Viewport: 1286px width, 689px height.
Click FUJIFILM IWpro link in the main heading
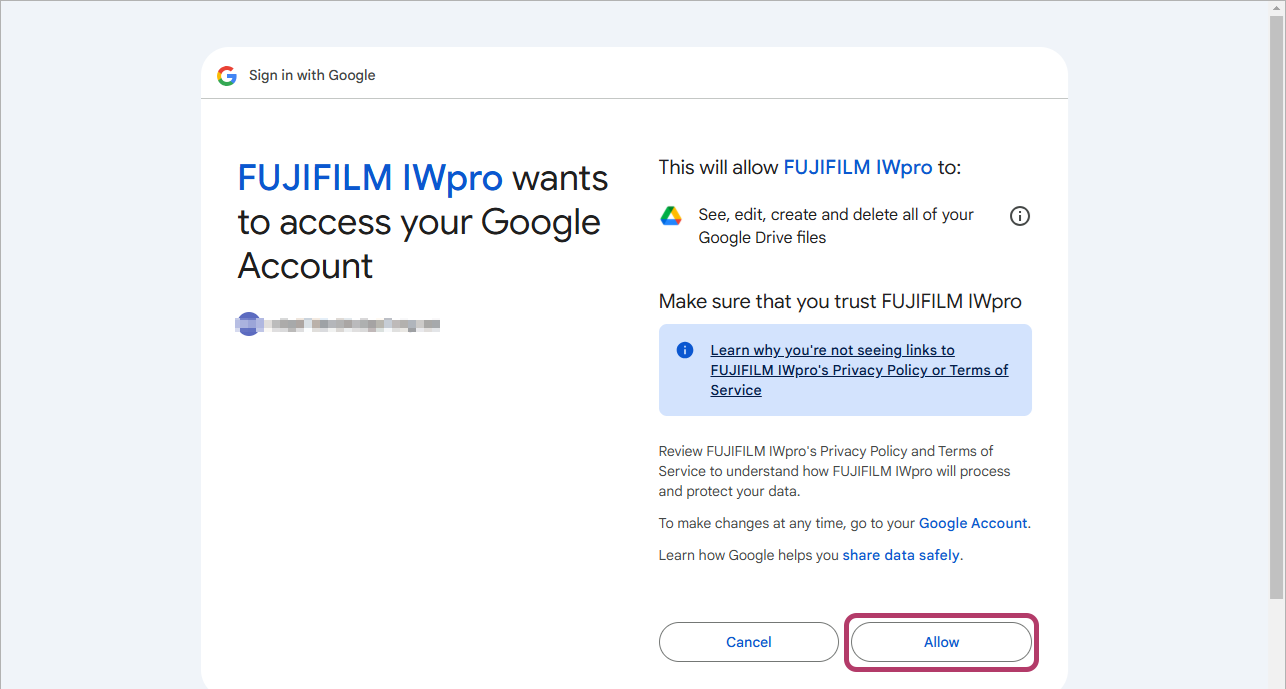[x=370, y=178]
